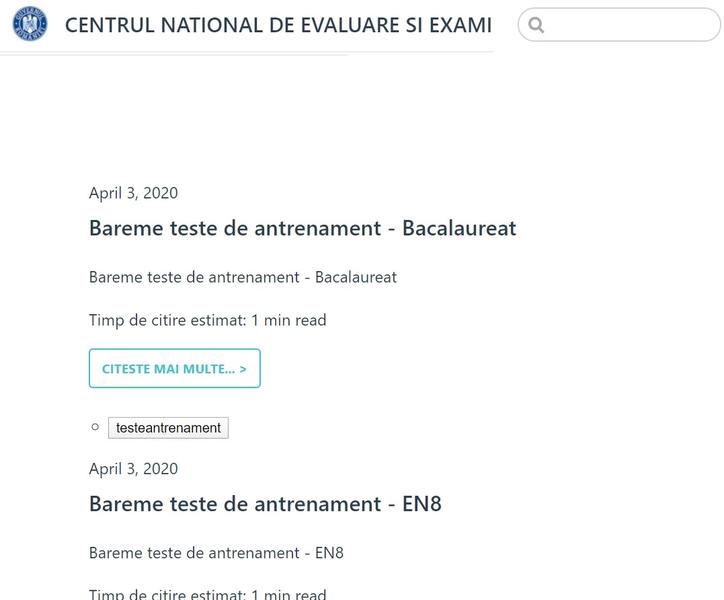
Task: Click the bullet marker beside the testeantrenament tag
Action: tap(95, 427)
